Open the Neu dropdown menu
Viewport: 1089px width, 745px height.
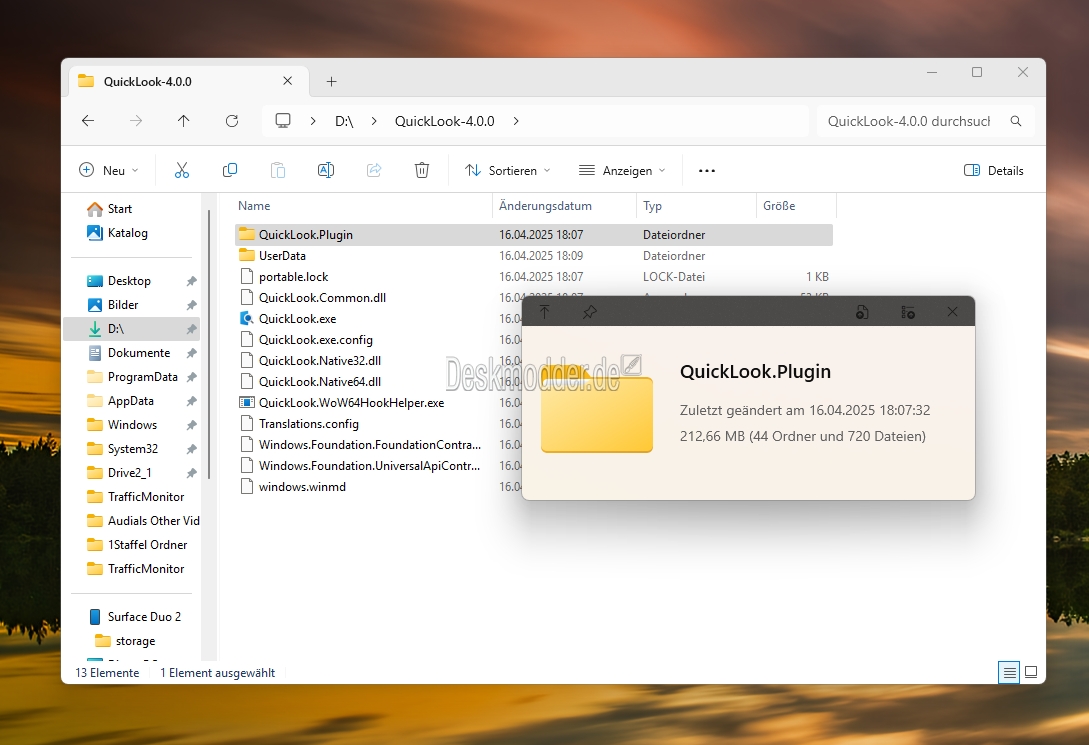109,171
